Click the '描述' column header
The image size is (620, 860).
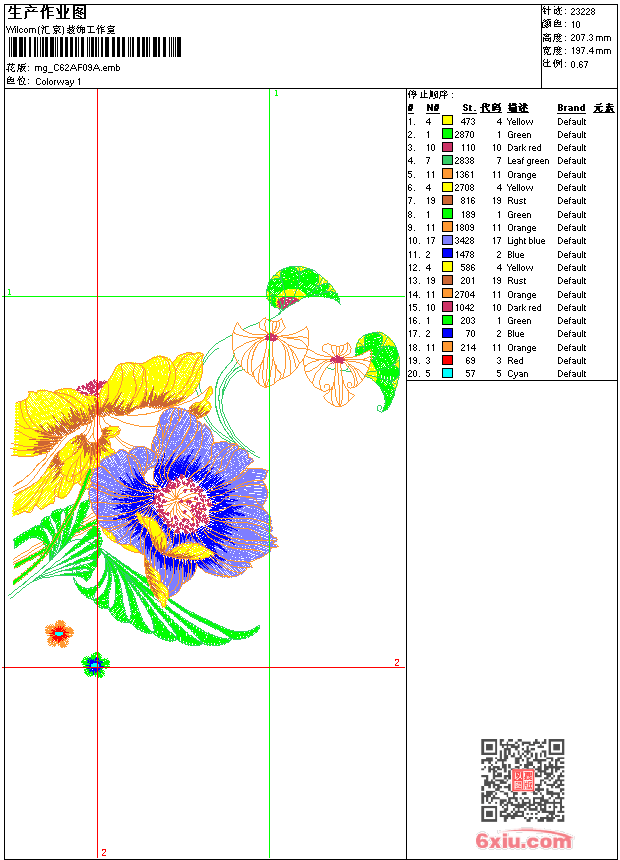517,108
